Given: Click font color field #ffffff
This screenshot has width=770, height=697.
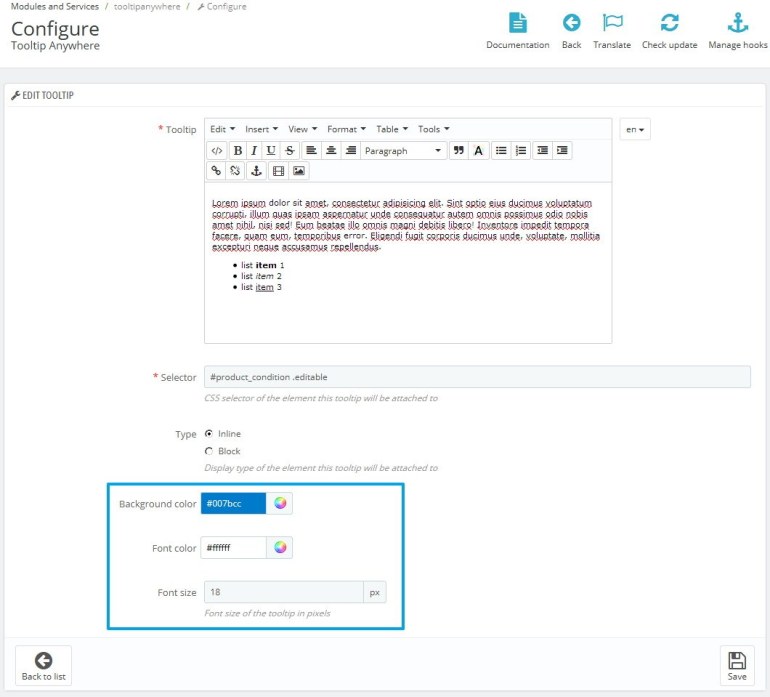Looking at the screenshot, I should coord(233,548).
